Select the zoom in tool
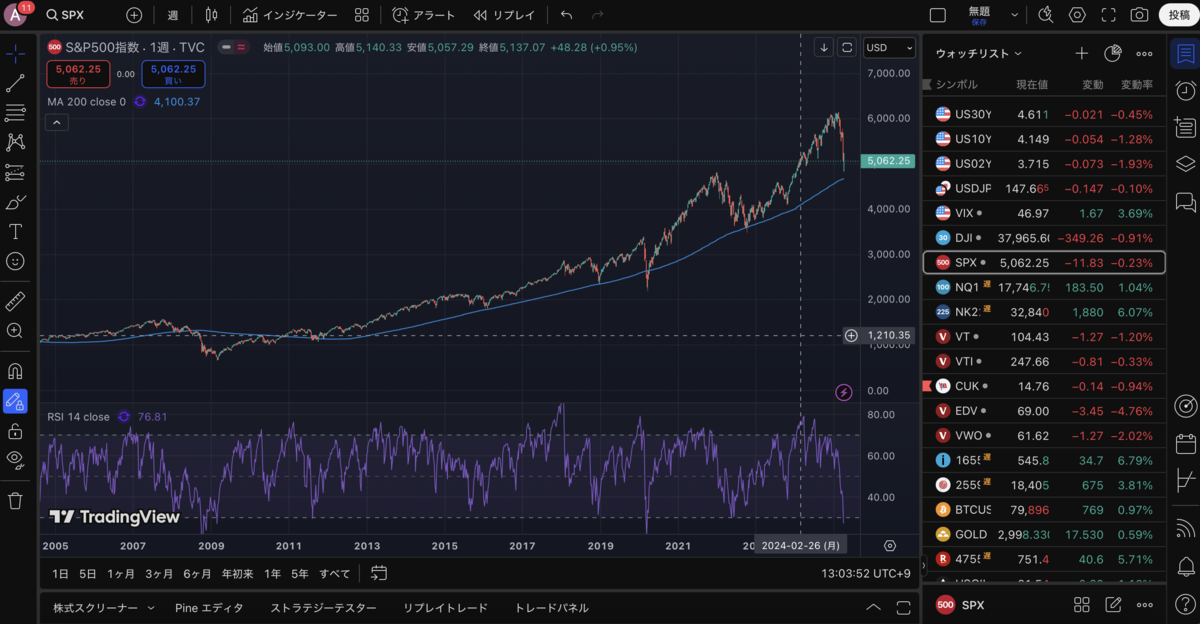This screenshot has width=1200, height=624. pos(15,331)
